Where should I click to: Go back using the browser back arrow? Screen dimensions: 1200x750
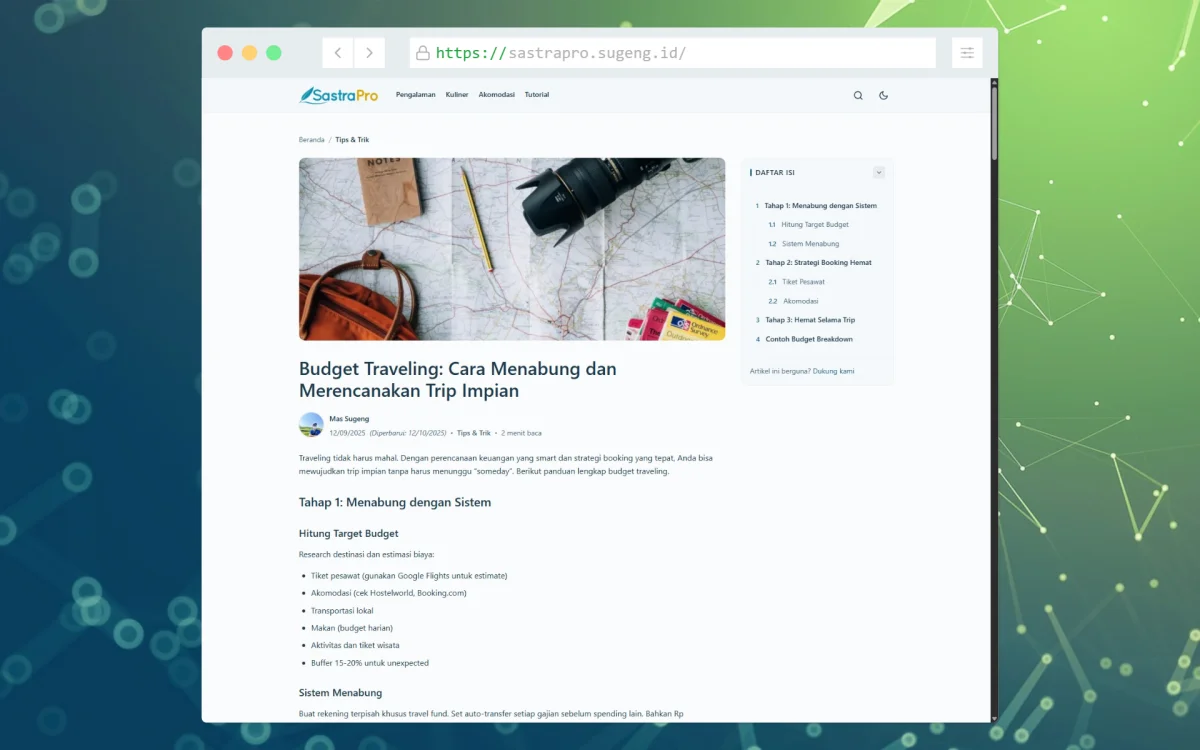coord(338,52)
